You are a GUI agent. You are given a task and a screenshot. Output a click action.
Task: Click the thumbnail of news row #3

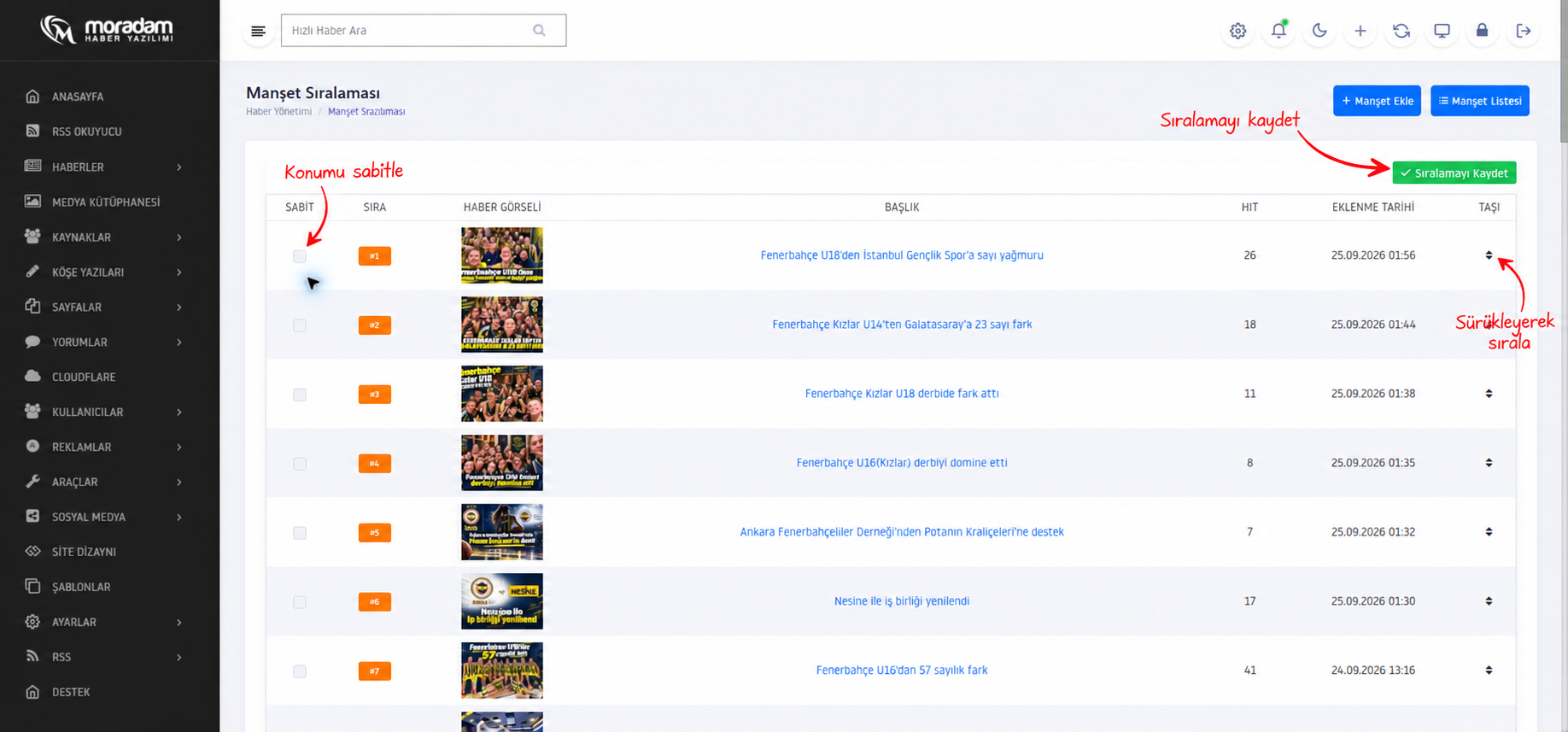point(502,394)
